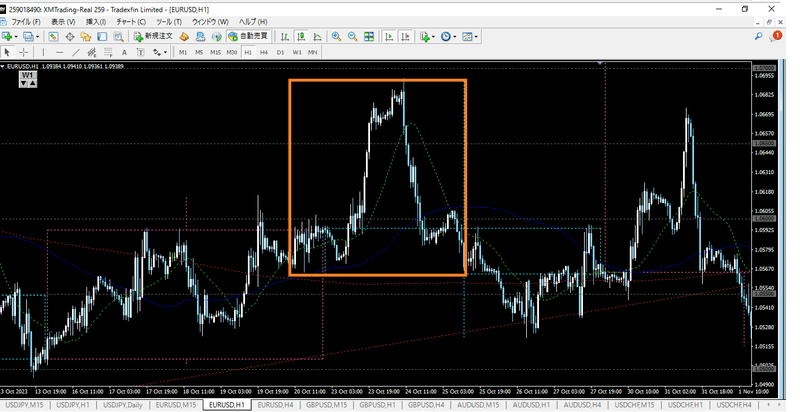800x412 pixels.
Task: Click the Profiles icon in the toolbar
Action: 29,36
